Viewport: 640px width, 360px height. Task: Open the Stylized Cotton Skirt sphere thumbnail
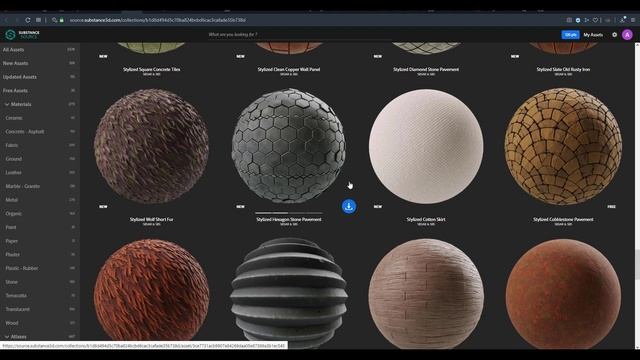point(426,146)
